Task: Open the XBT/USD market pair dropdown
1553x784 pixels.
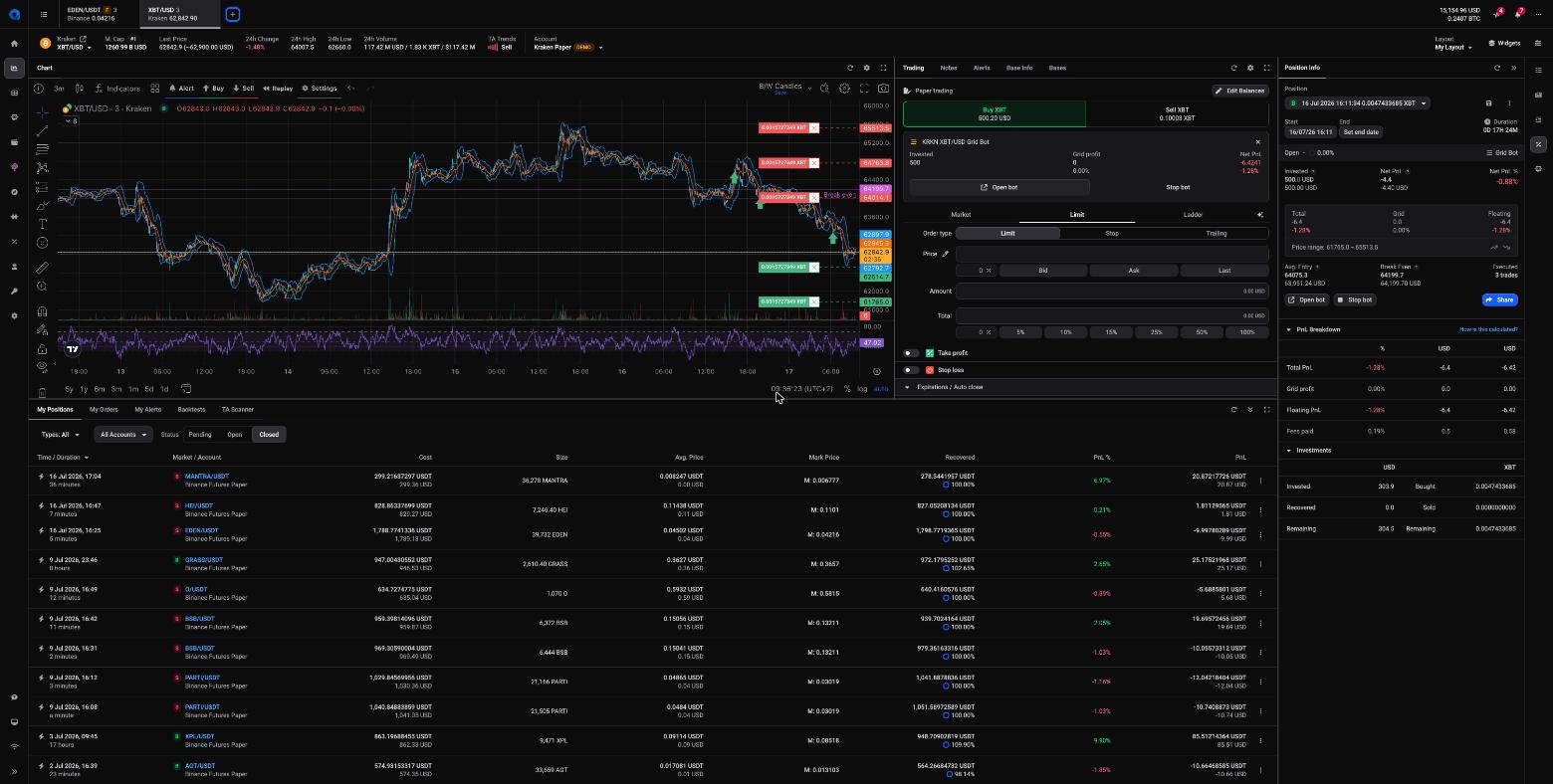Action: click(x=74, y=48)
